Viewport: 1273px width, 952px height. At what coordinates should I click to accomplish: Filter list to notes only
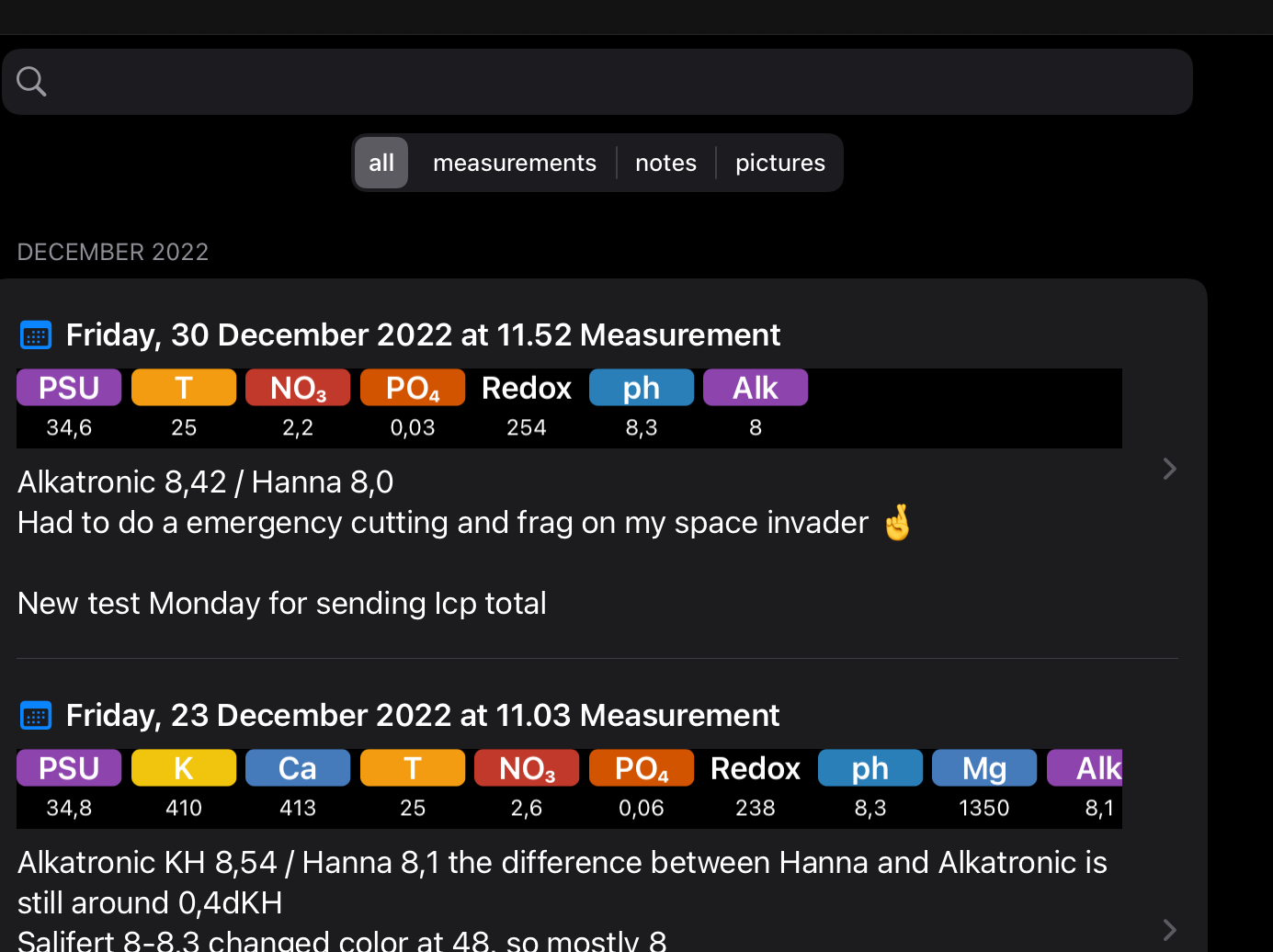coord(665,163)
